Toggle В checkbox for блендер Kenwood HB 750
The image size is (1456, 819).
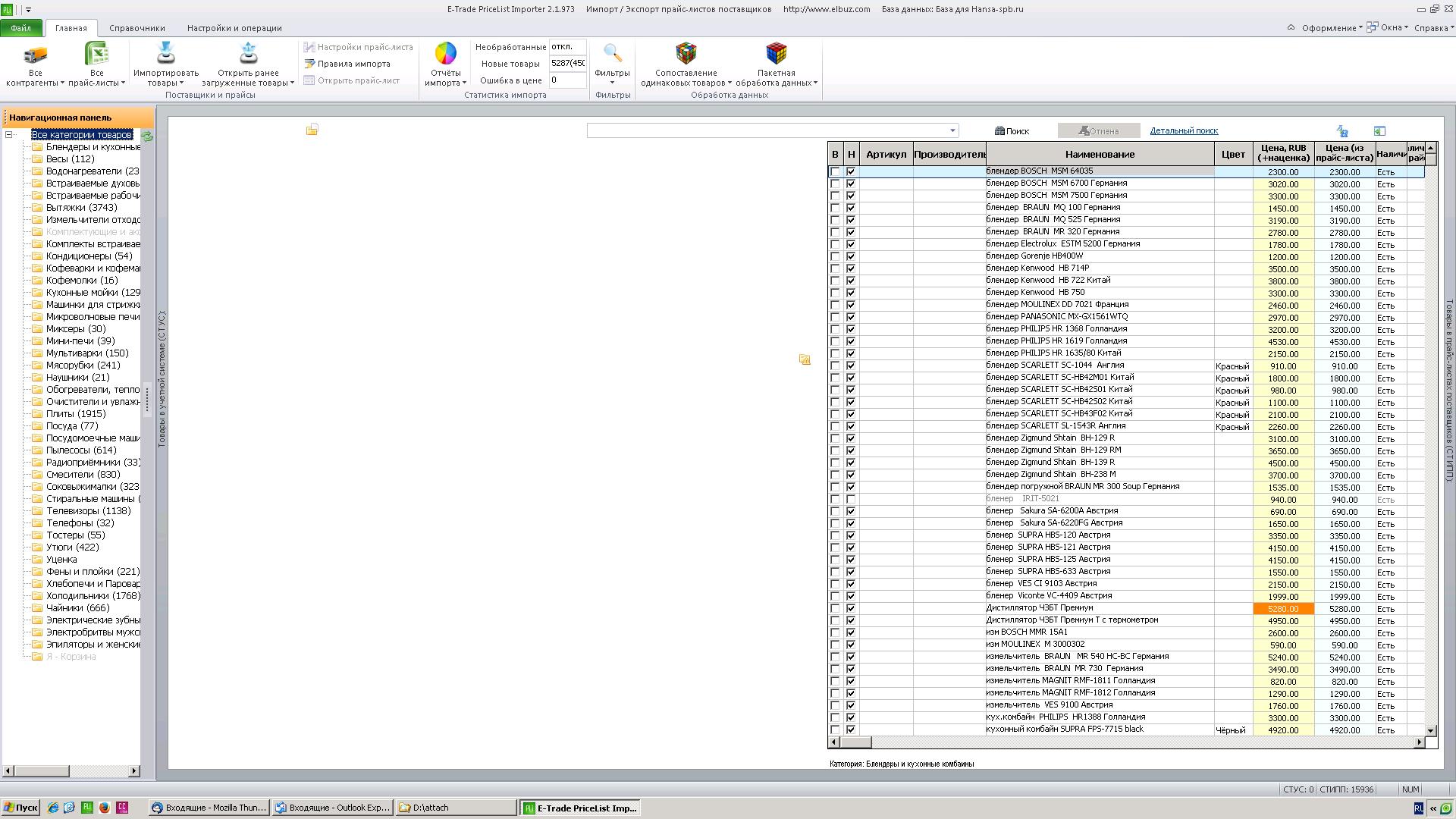(835, 293)
